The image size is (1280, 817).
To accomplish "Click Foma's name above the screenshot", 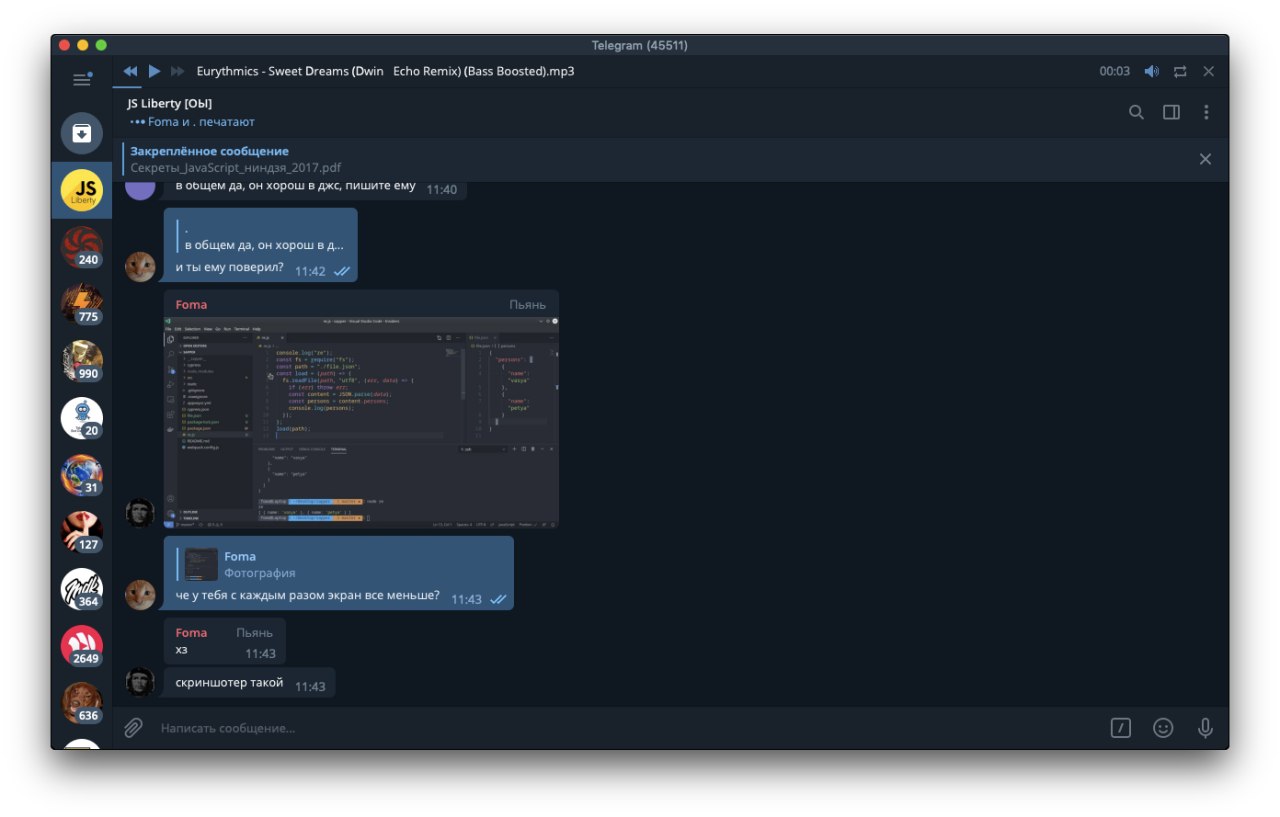I will pos(191,304).
